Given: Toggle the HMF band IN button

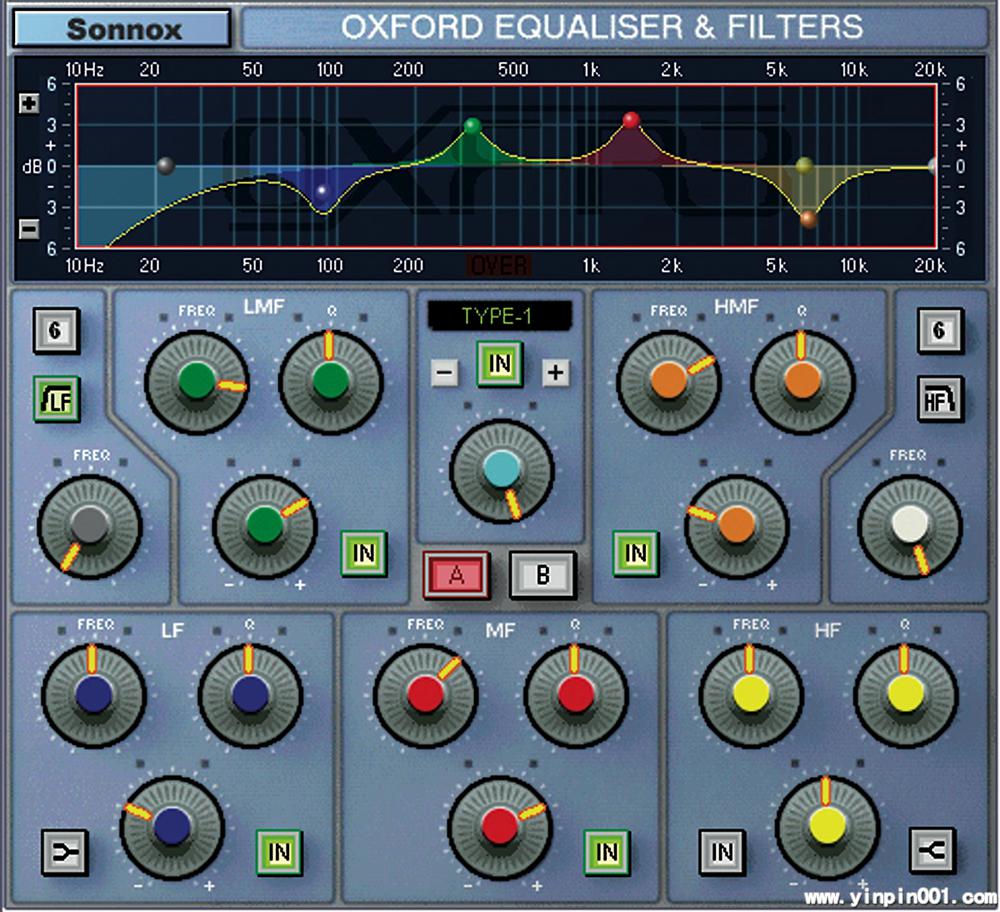Looking at the screenshot, I should (636, 551).
